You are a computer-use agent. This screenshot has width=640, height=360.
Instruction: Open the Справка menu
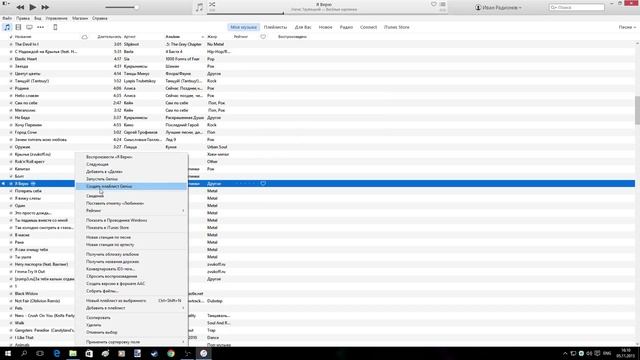[100, 18]
